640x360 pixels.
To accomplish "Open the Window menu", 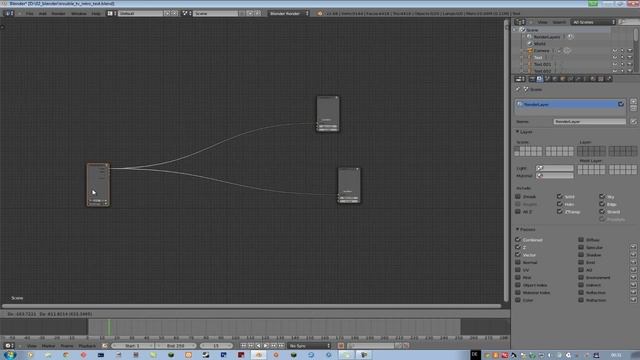I will (79, 13).
